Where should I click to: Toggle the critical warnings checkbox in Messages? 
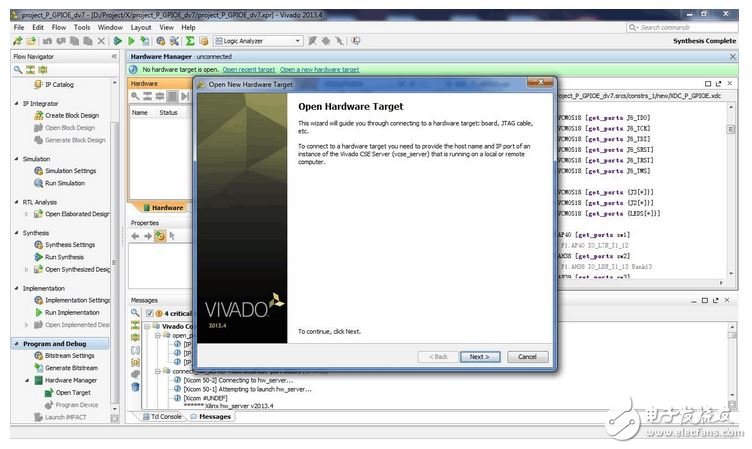[x=149, y=313]
